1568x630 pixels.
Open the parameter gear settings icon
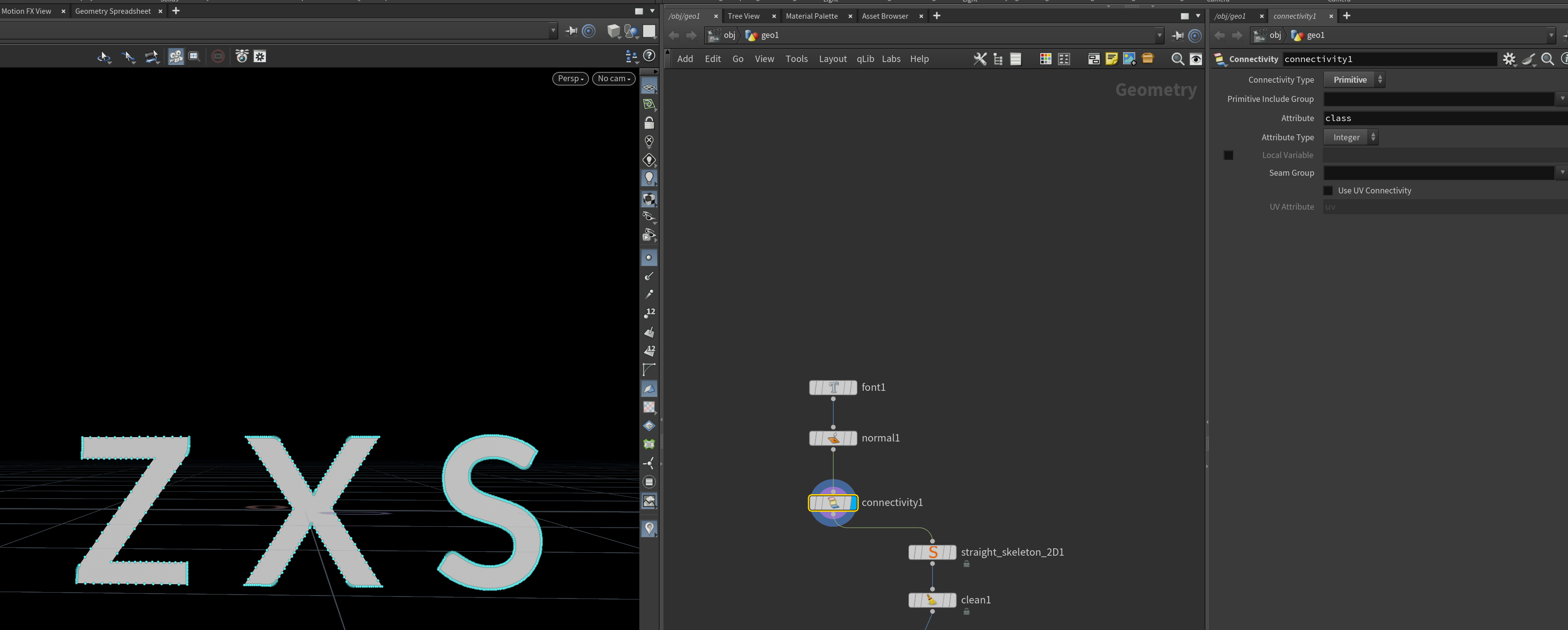(x=1509, y=59)
